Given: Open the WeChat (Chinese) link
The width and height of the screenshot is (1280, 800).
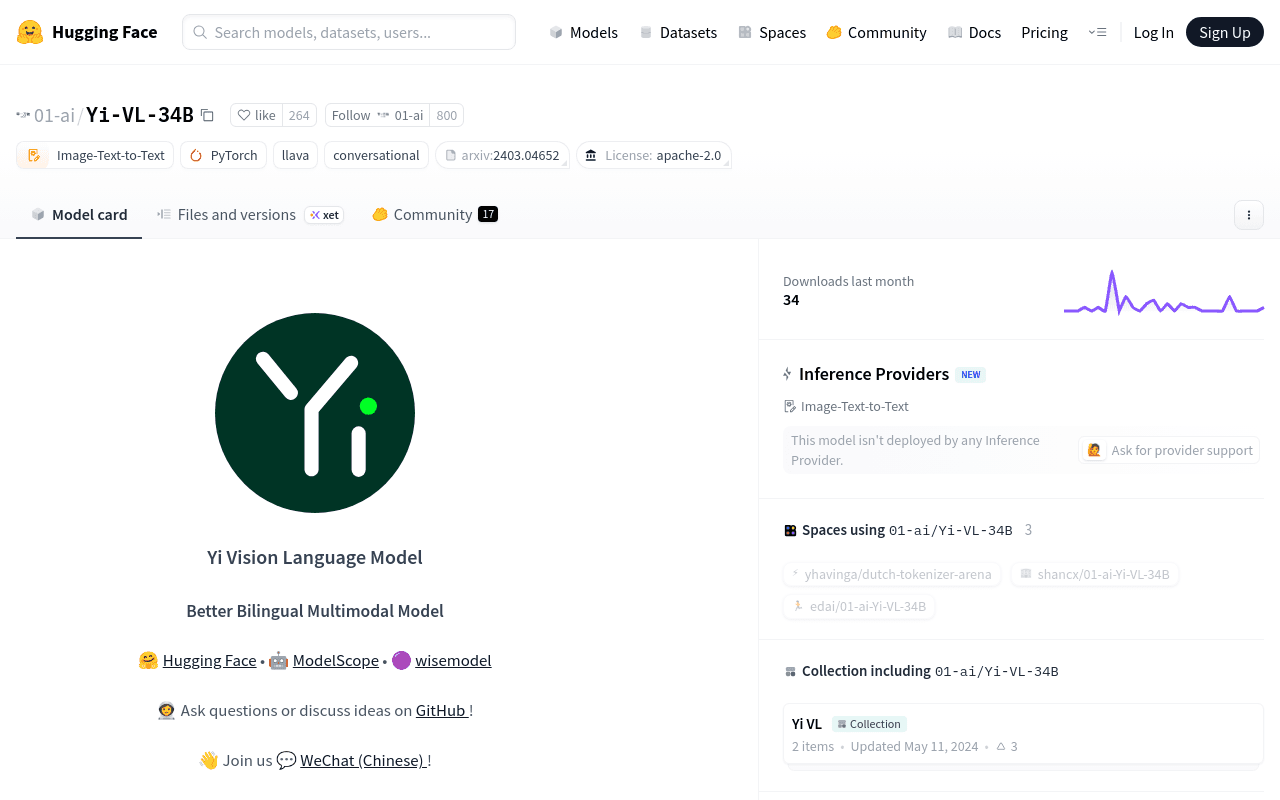Looking at the screenshot, I should tap(364, 760).
